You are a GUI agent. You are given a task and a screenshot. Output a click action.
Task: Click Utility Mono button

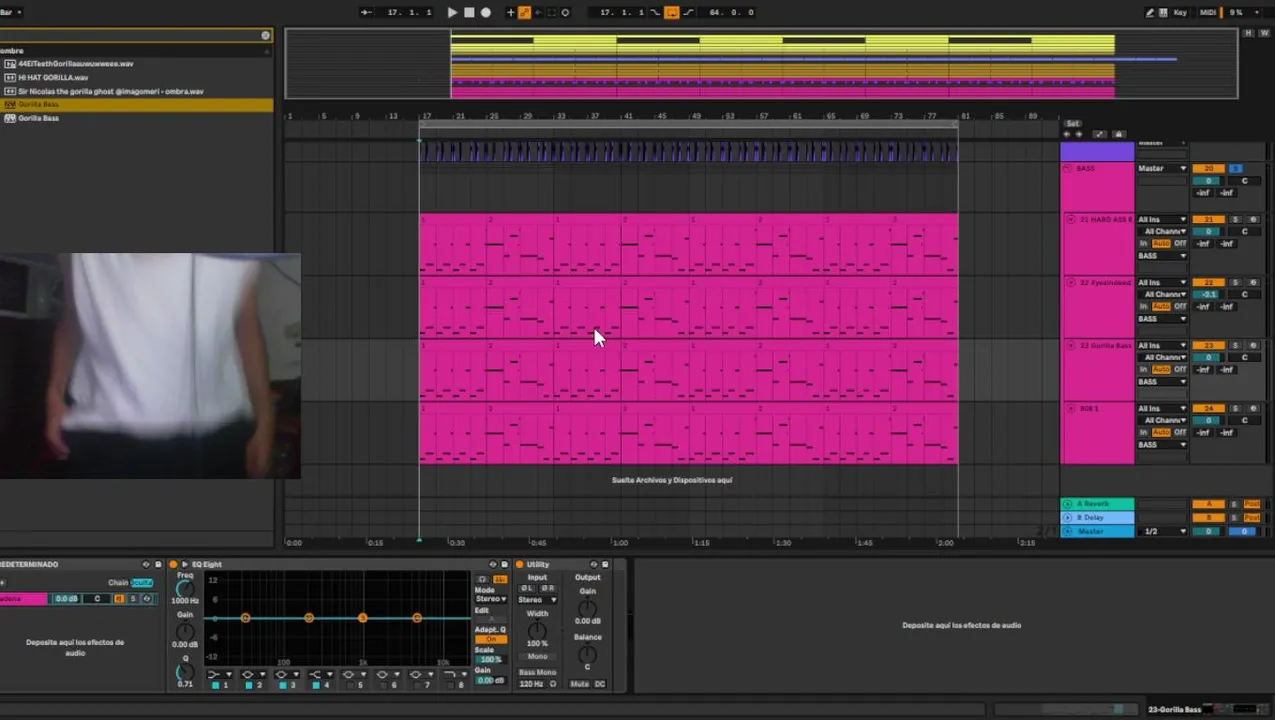tap(537, 656)
